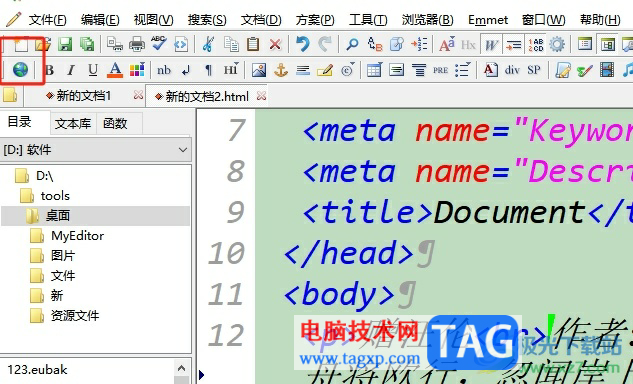Toggle line numbers with the 1AB 2CD button
The width and height of the screenshot is (633, 384).
536,44
